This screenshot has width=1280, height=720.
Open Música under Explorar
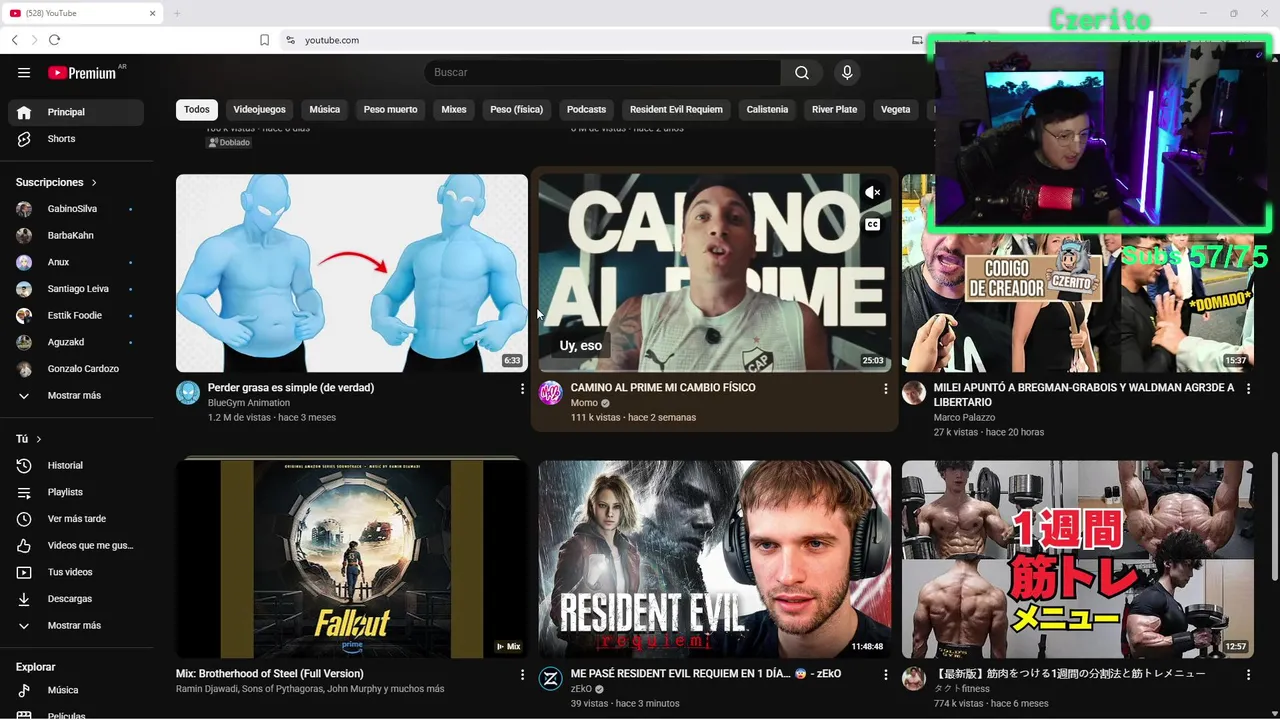pyautogui.click(x=76, y=690)
